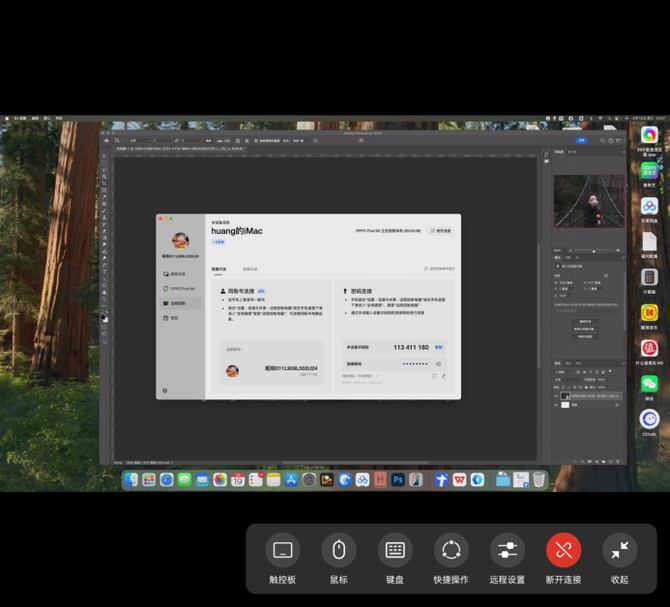Switch to 鼠标 mouse mode
The height and width of the screenshot is (607, 670).
(x=338, y=550)
